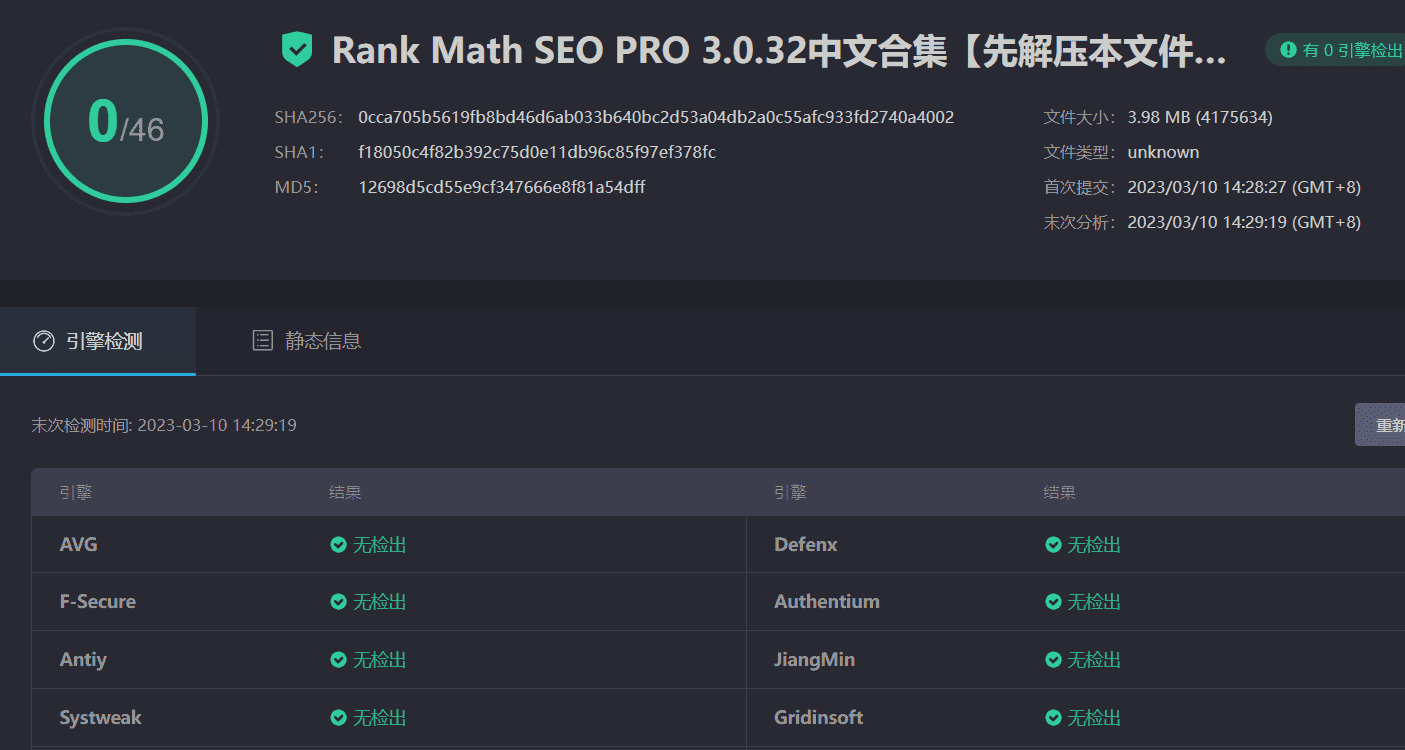Click 无检出 result text in Systweak row
This screenshot has width=1405, height=750.
pyautogui.click(x=380, y=718)
